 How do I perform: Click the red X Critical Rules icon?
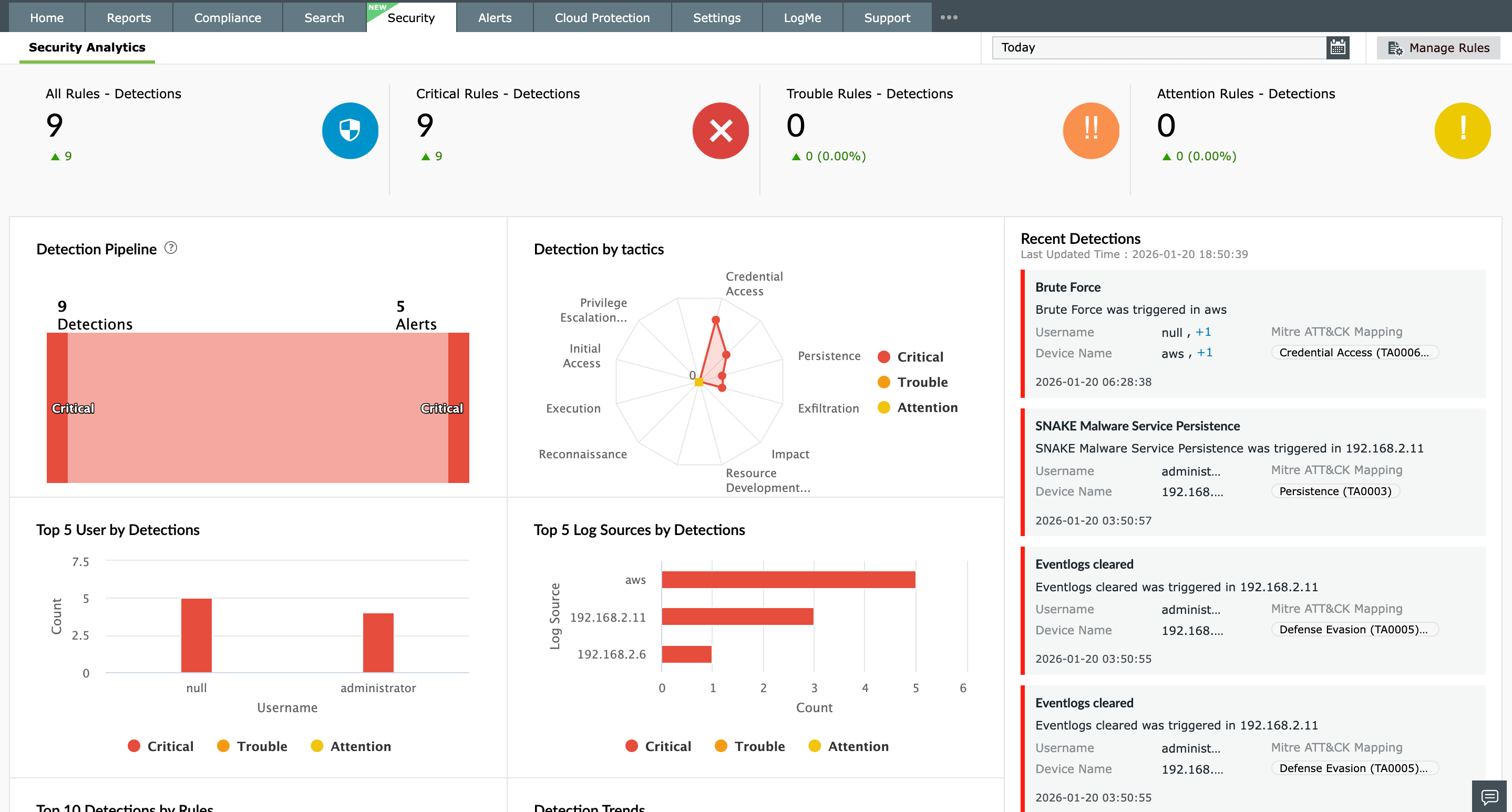pos(720,130)
